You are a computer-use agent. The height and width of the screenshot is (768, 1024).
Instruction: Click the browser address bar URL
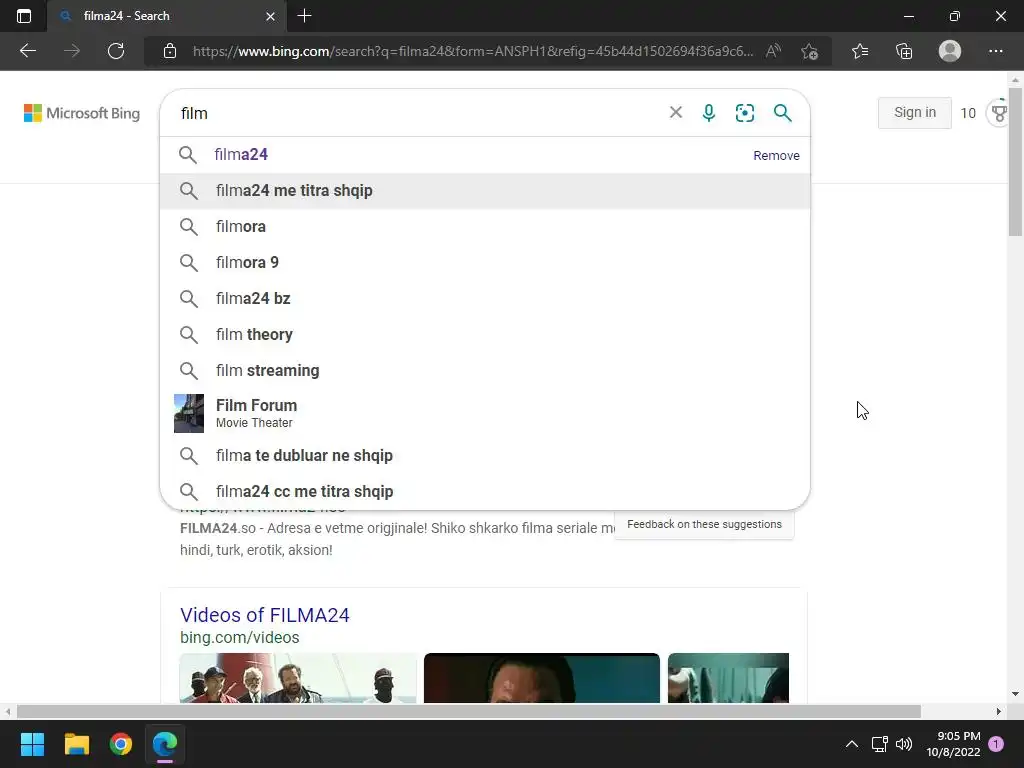tap(473, 51)
